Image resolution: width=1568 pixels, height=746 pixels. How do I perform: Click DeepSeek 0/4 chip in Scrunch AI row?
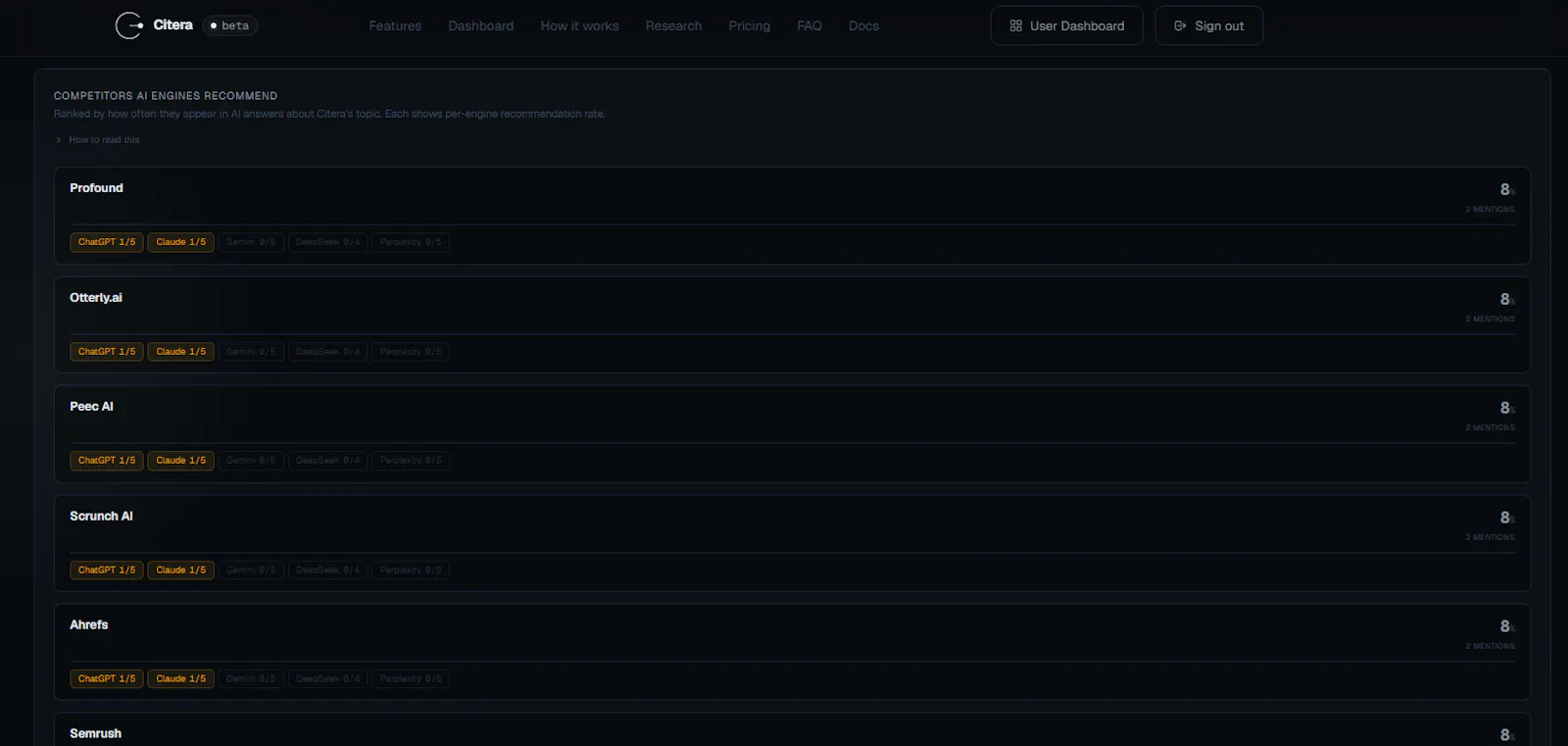pos(328,571)
